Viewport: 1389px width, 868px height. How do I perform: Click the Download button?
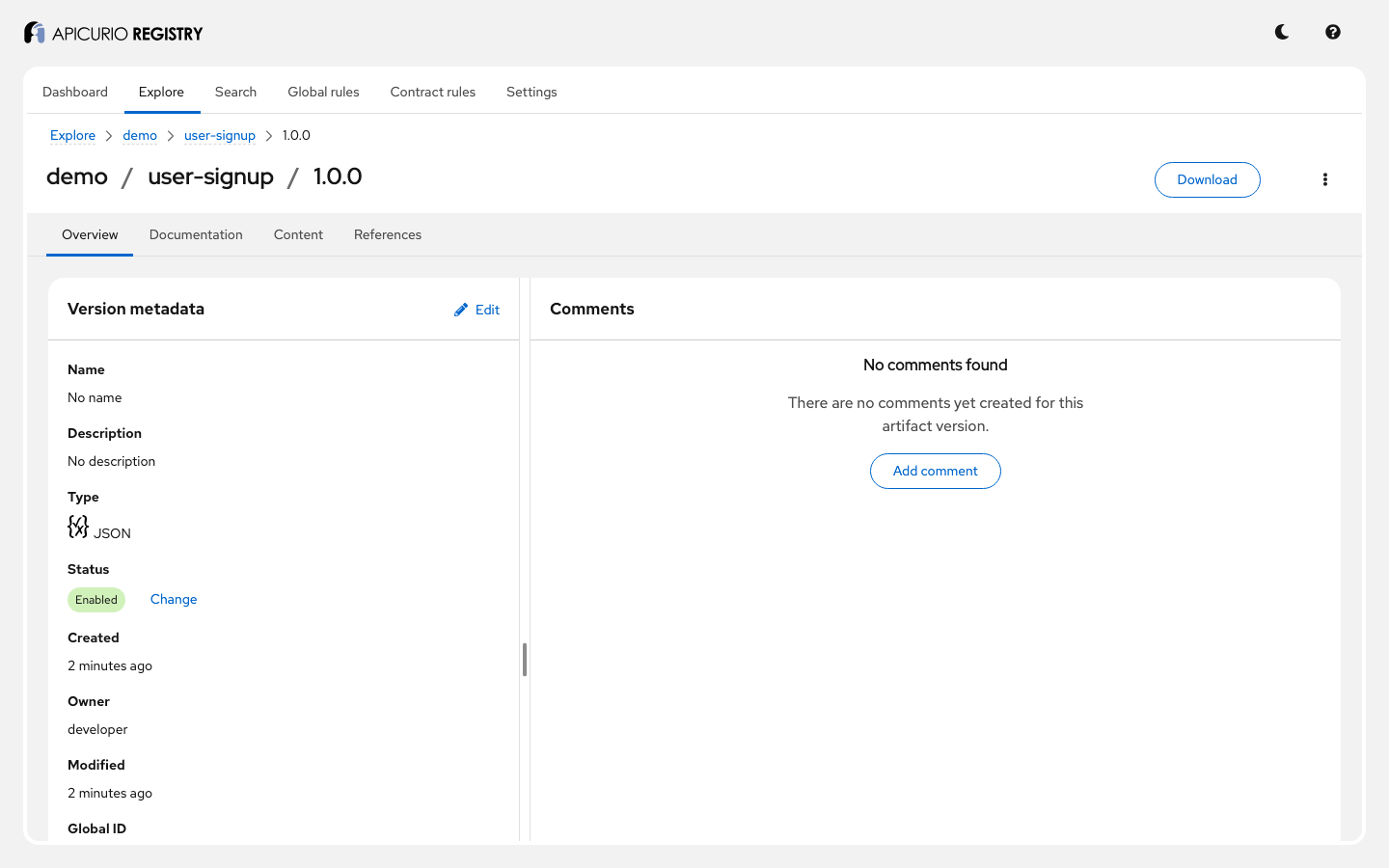pos(1207,179)
